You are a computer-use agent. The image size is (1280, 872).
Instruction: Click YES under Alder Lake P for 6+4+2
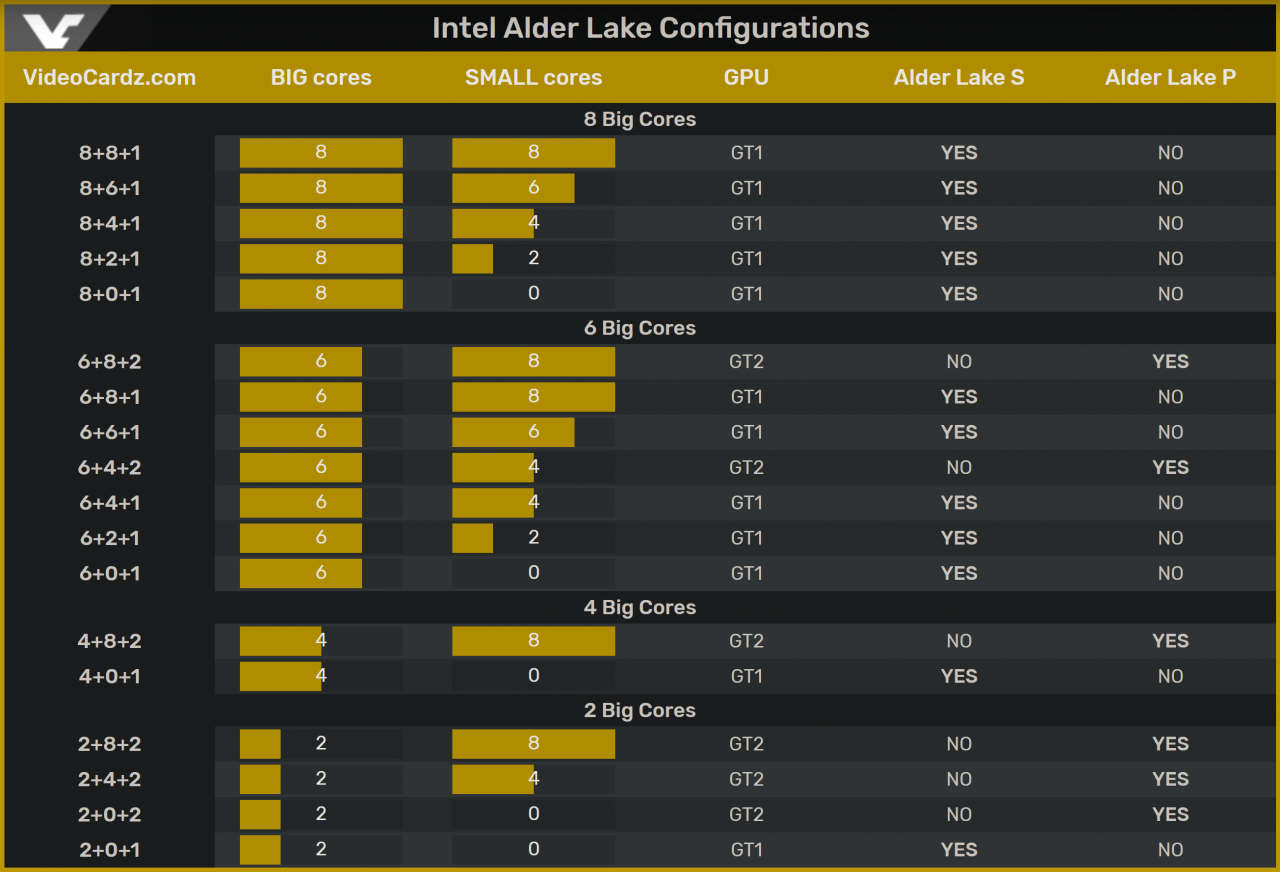tap(1170, 467)
